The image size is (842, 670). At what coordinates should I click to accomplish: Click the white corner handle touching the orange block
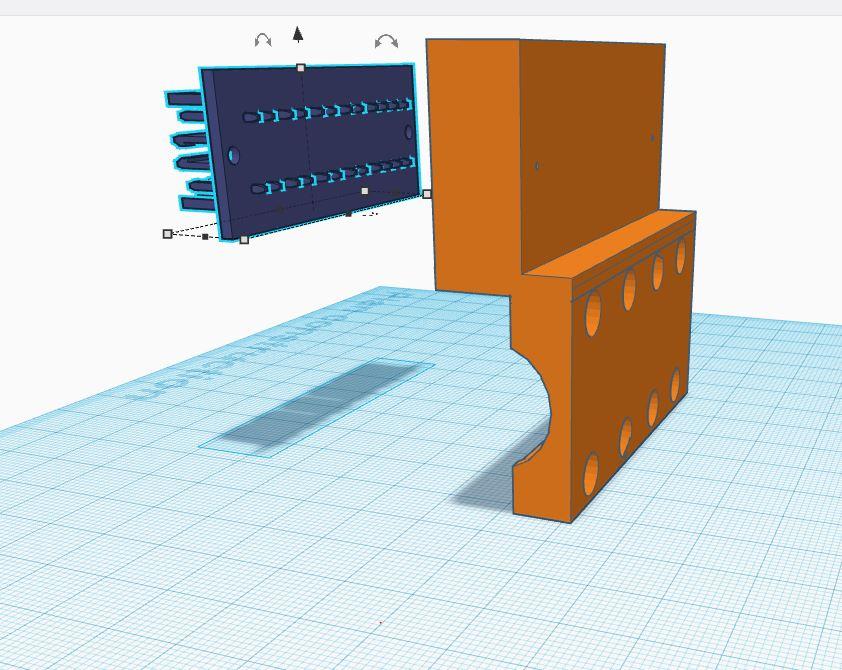point(427,194)
